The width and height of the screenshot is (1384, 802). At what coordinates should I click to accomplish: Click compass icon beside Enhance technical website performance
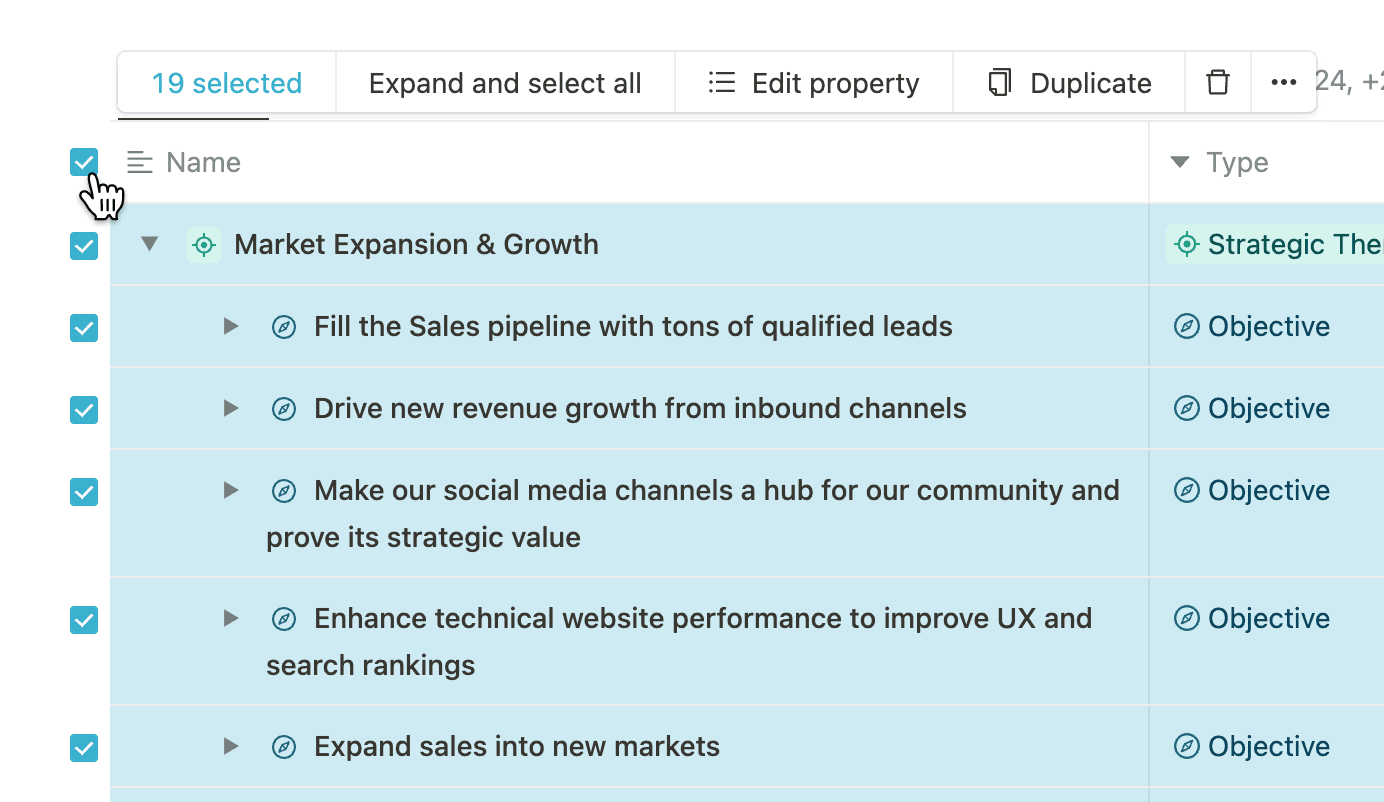pyautogui.click(x=284, y=619)
